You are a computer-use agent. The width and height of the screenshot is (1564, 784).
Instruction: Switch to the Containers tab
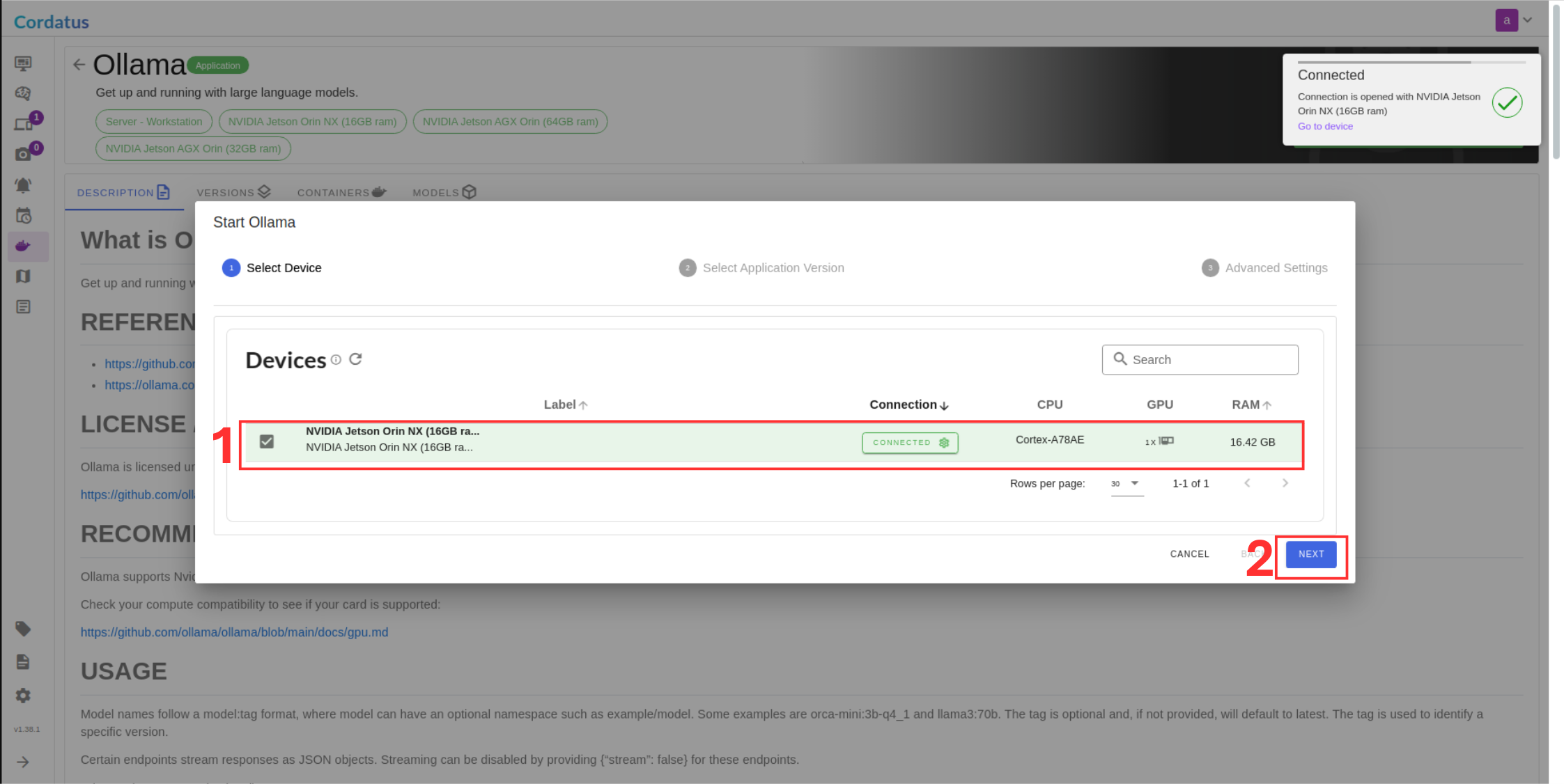click(x=341, y=192)
